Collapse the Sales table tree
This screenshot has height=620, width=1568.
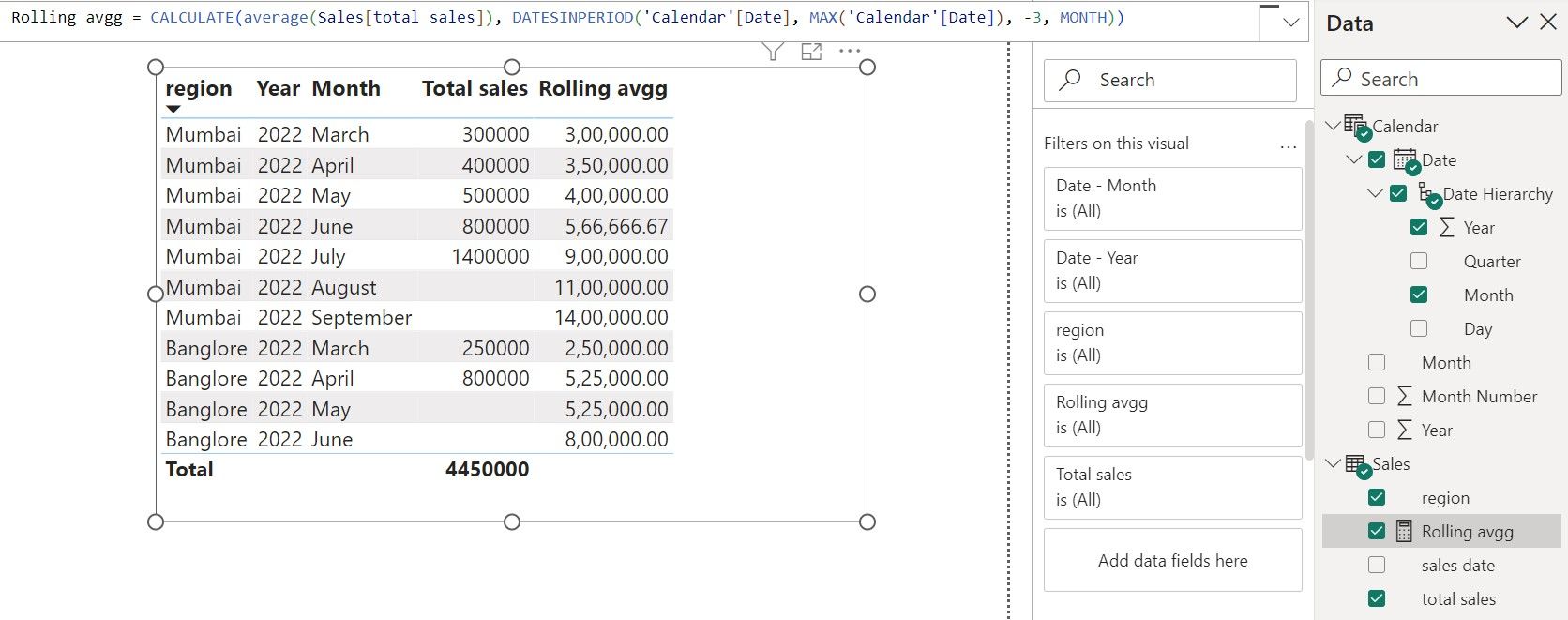coord(1333,464)
